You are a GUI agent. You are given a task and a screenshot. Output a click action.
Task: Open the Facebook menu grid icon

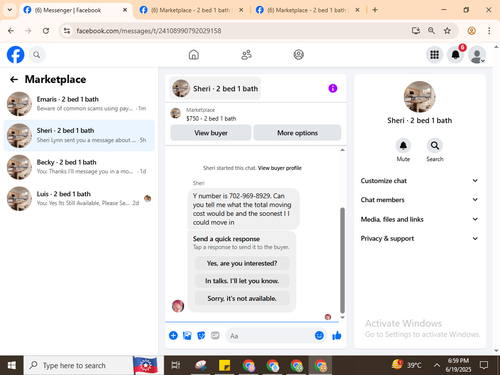434,55
